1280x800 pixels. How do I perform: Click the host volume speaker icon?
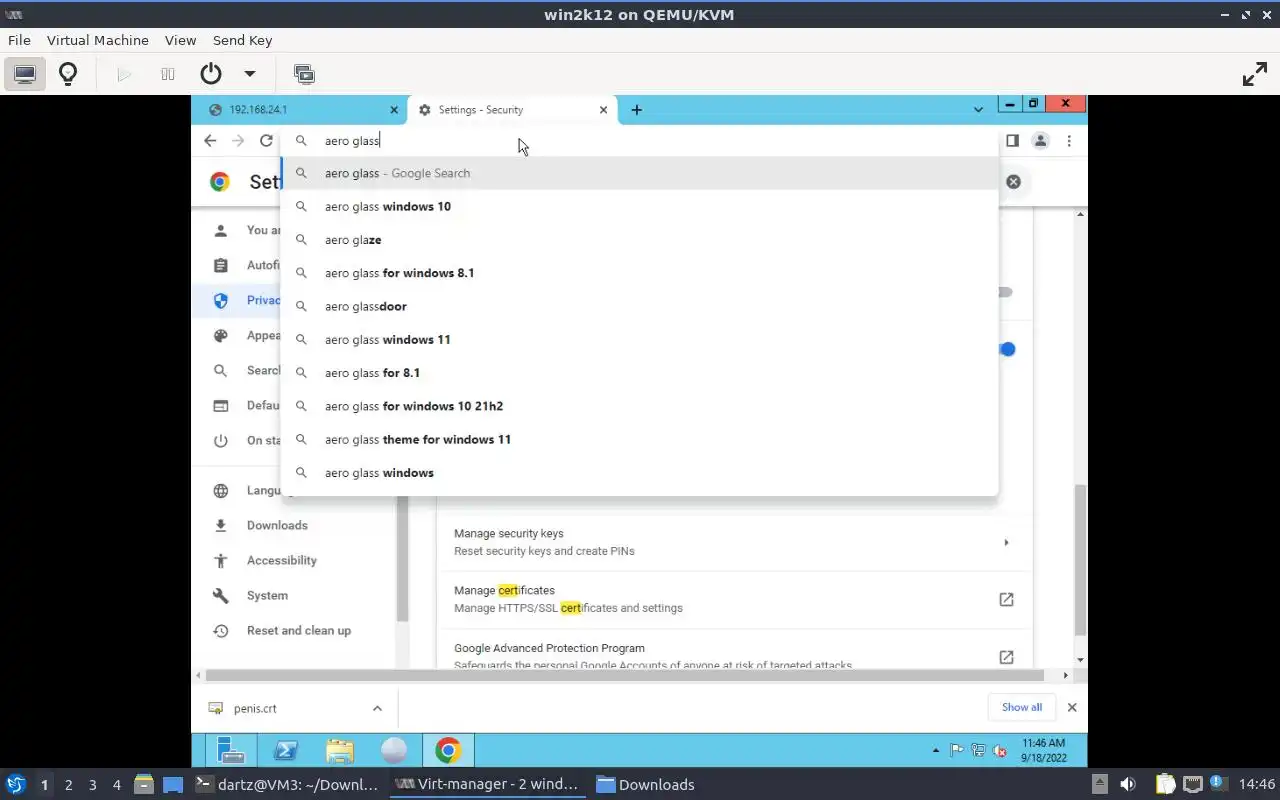1128,785
